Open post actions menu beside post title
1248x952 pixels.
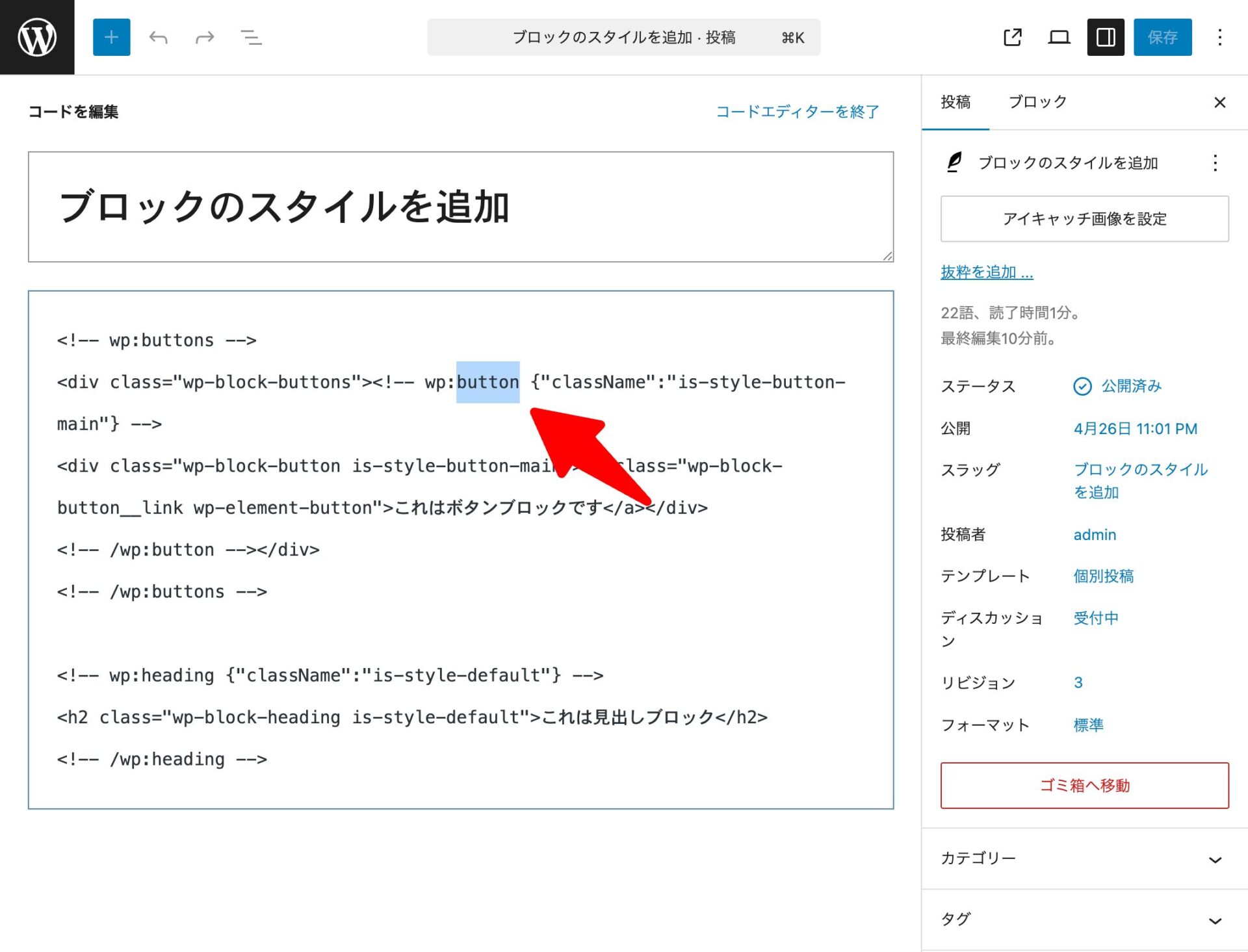1214,162
